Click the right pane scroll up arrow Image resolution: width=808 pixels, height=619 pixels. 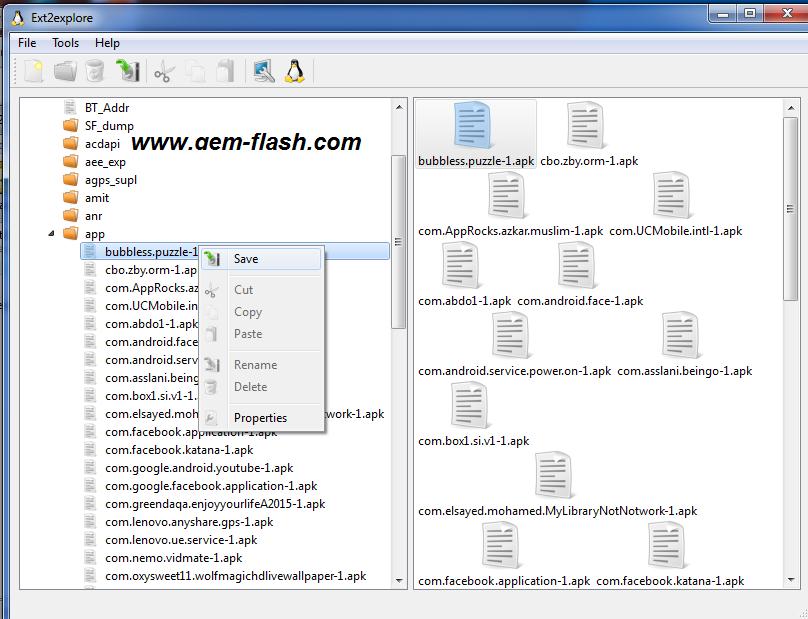791,108
